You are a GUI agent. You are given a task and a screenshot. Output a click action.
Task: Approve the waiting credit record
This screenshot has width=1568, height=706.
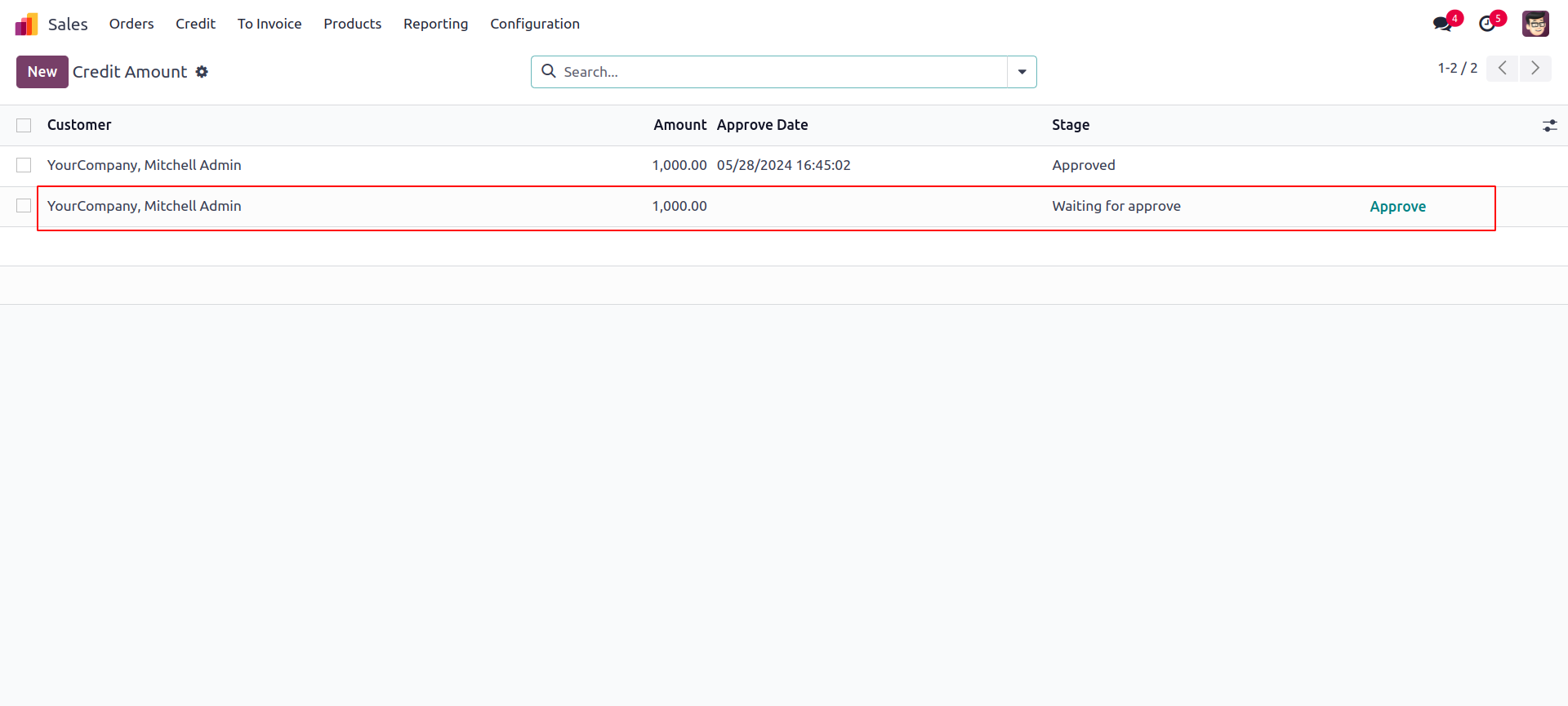coord(1397,207)
